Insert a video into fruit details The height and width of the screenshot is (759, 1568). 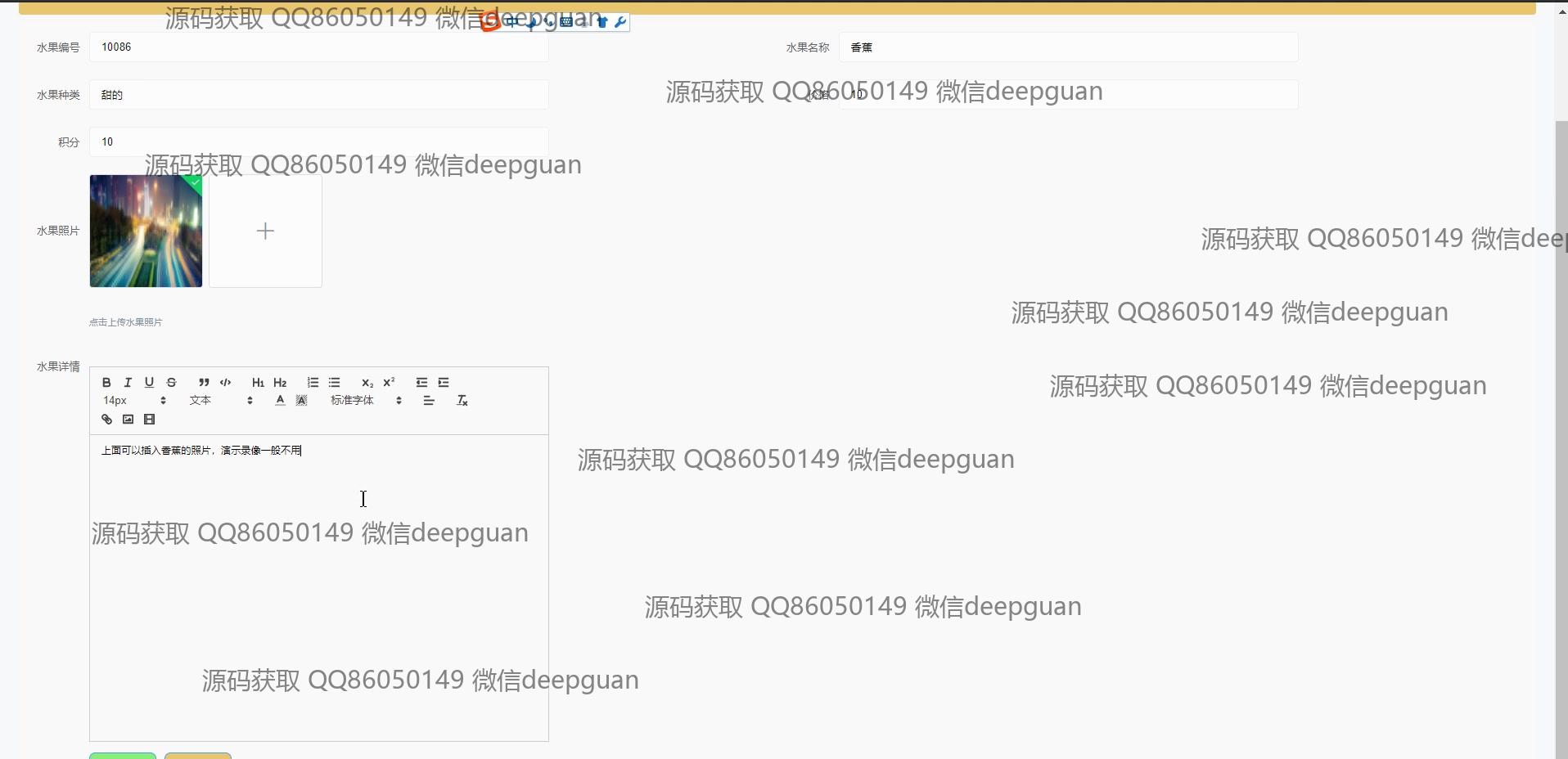[149, 420]
